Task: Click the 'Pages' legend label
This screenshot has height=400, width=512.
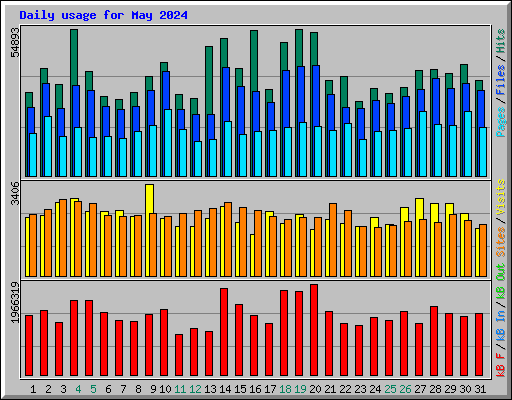Action: (x=501, y=122)
